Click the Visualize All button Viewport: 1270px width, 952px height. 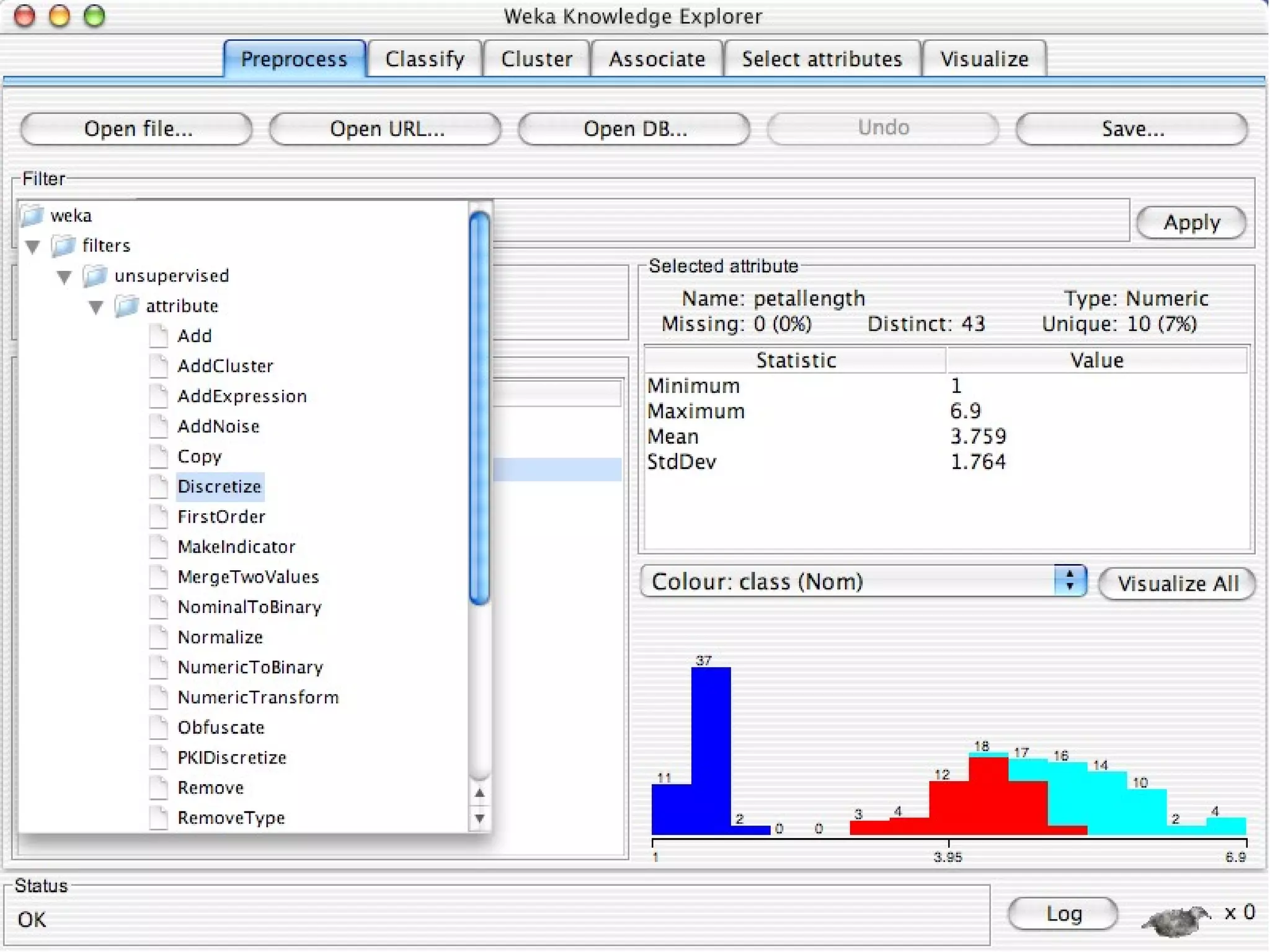1177,584
